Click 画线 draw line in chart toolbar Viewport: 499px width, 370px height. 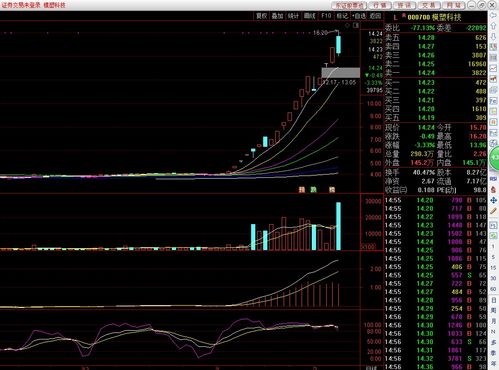310,16
